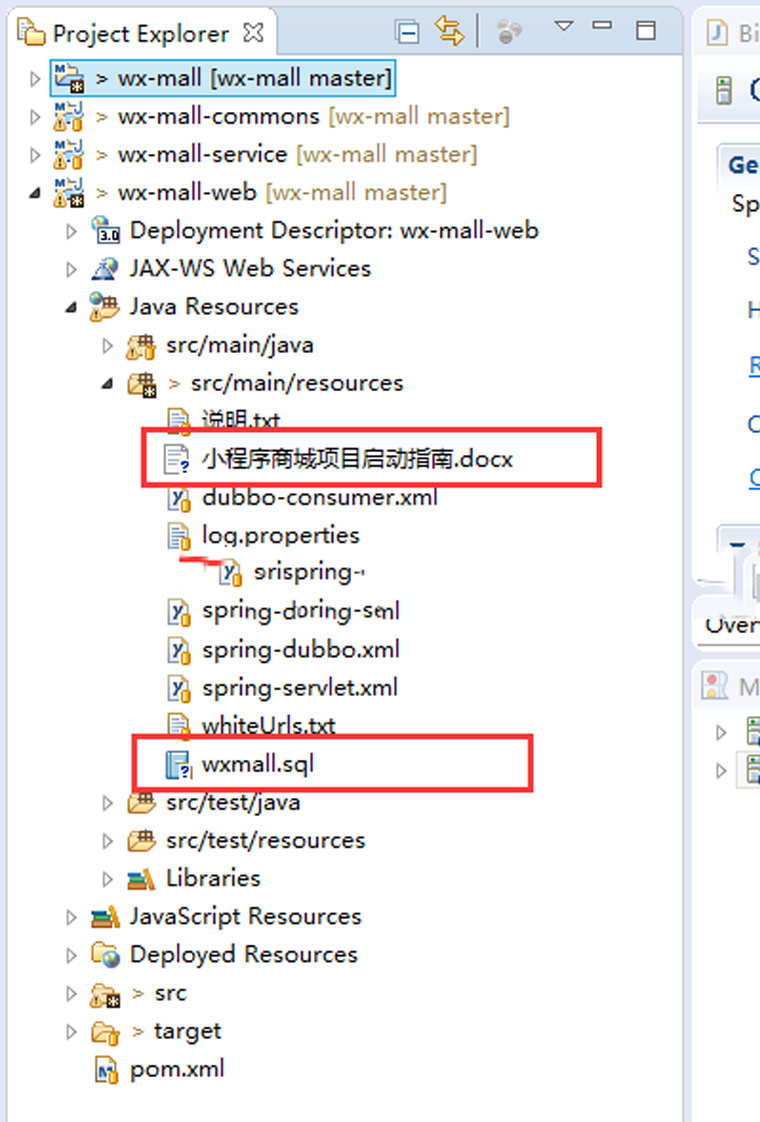The width and height of the screenshot is (760, 1122).
Task: Collapse the Java Resources node
Action: coord(71,307)
